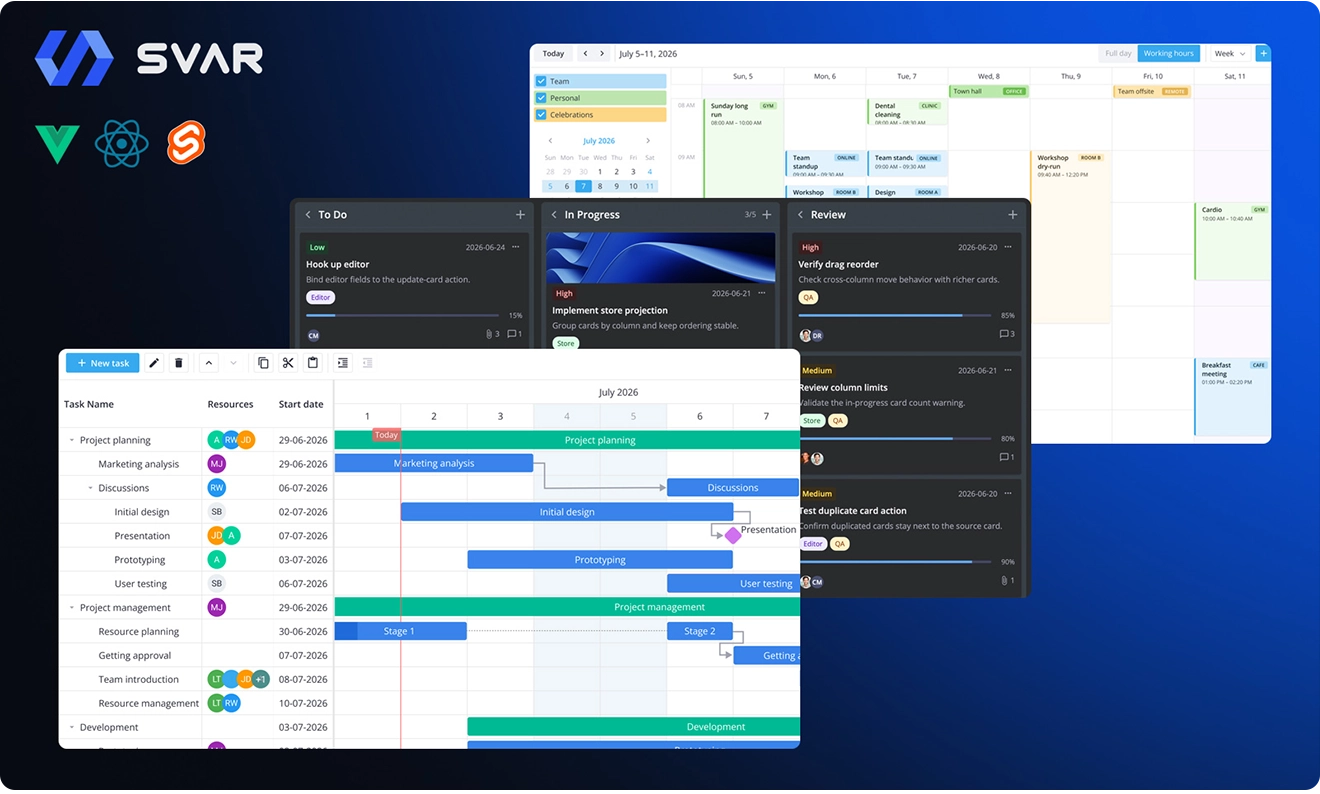This screenshot has width=1320, height=794.
Task: Click the Marketing analysis Gantt bar
Action: 434,463
